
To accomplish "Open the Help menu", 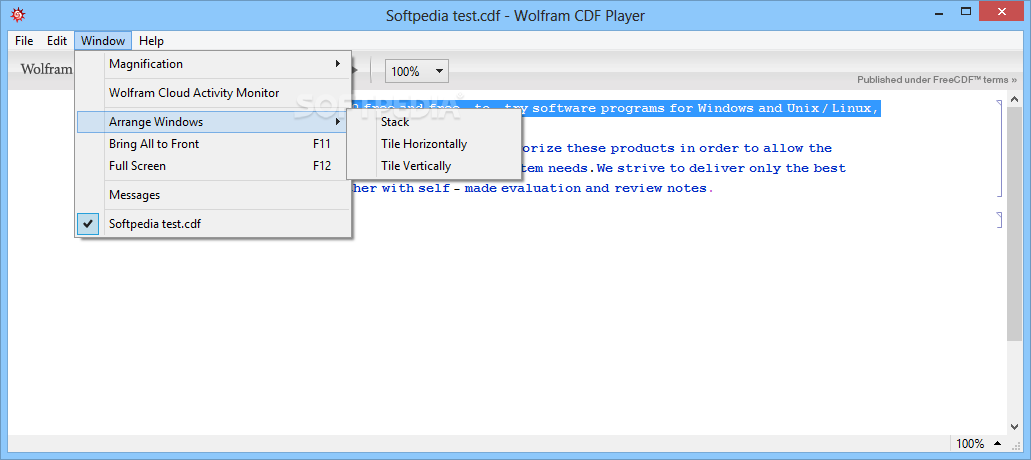I will click(151, 41).
